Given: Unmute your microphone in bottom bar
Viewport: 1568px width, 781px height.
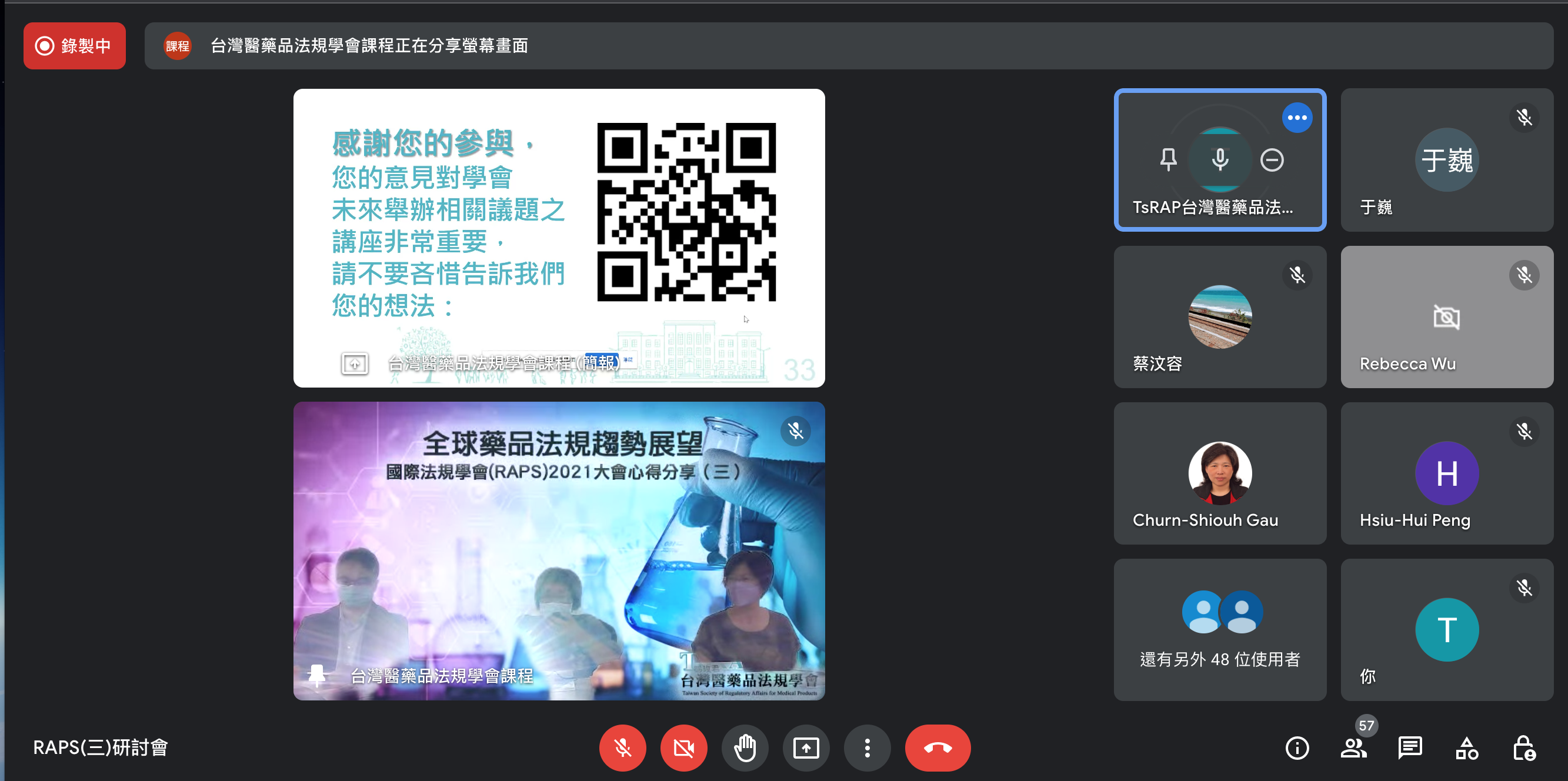Looking at the screenshot, I should point(622,747).
